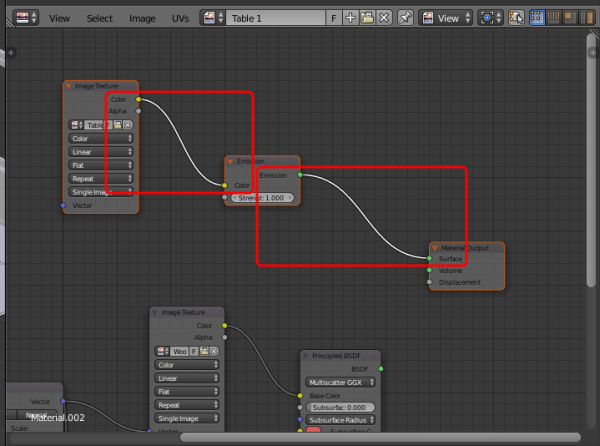Create new image with plus icon
Viewport: 600px width, 446px height.
point(350,18)
